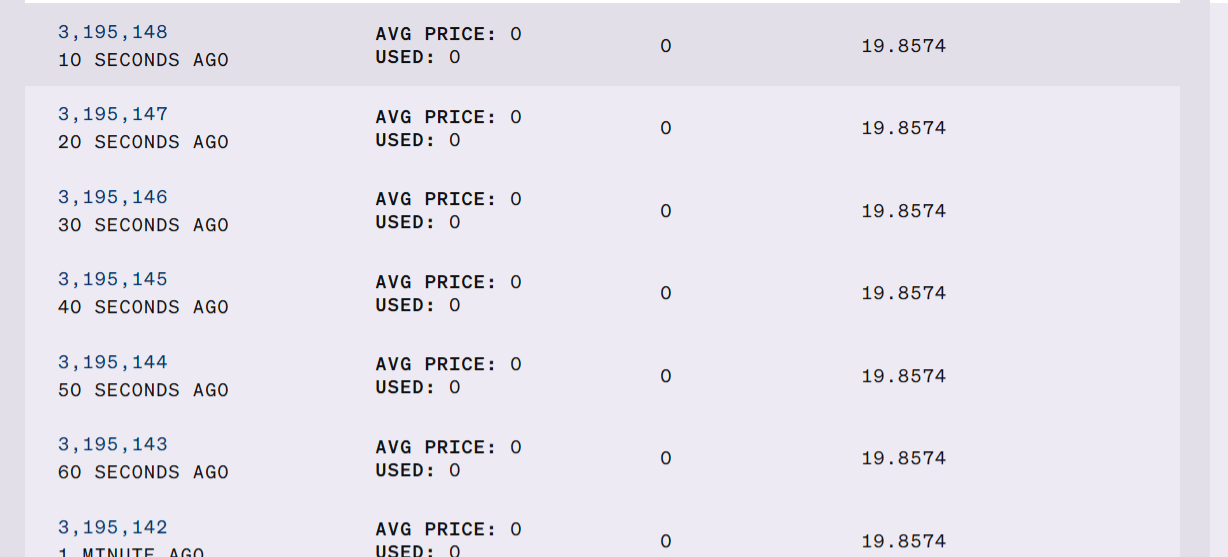Open block 3,195,148 link
The height and width of the screenshot is (557, 1228).
pyautogui.click(x=113, y=32)
